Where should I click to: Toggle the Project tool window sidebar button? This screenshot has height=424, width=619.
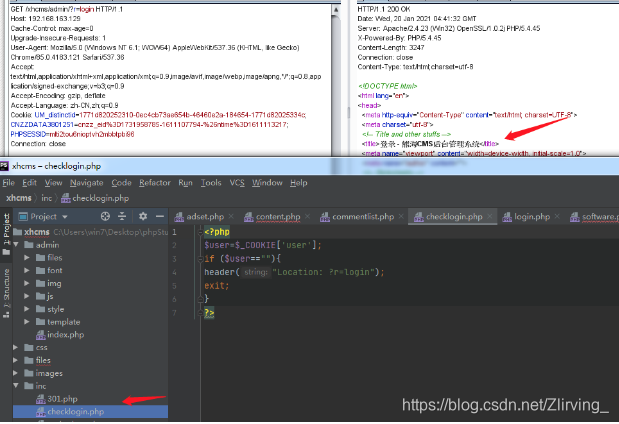pos(6,235)
